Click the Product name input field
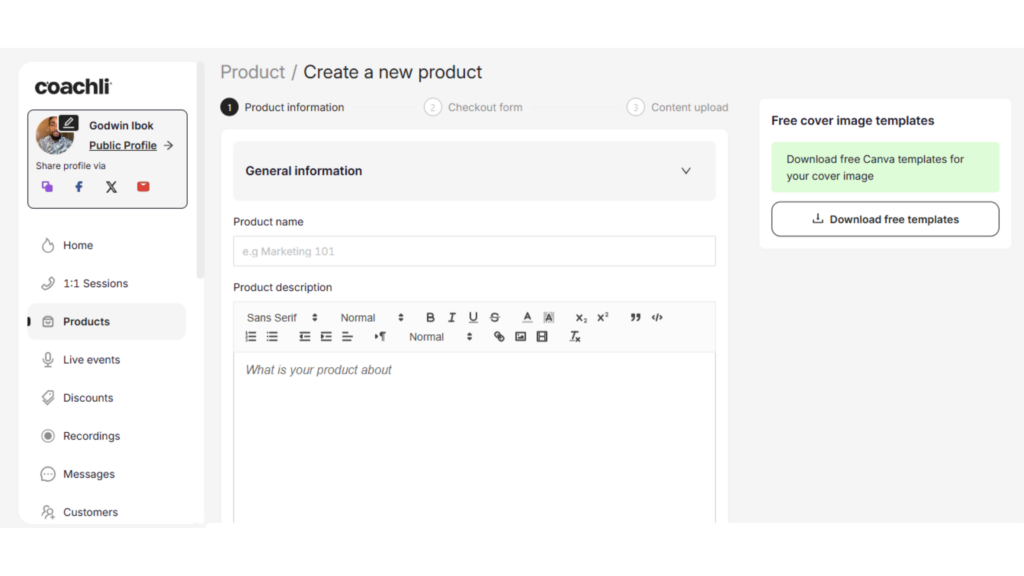The width and height of the screenshot is (1024, 576). [x=474, y=251]
